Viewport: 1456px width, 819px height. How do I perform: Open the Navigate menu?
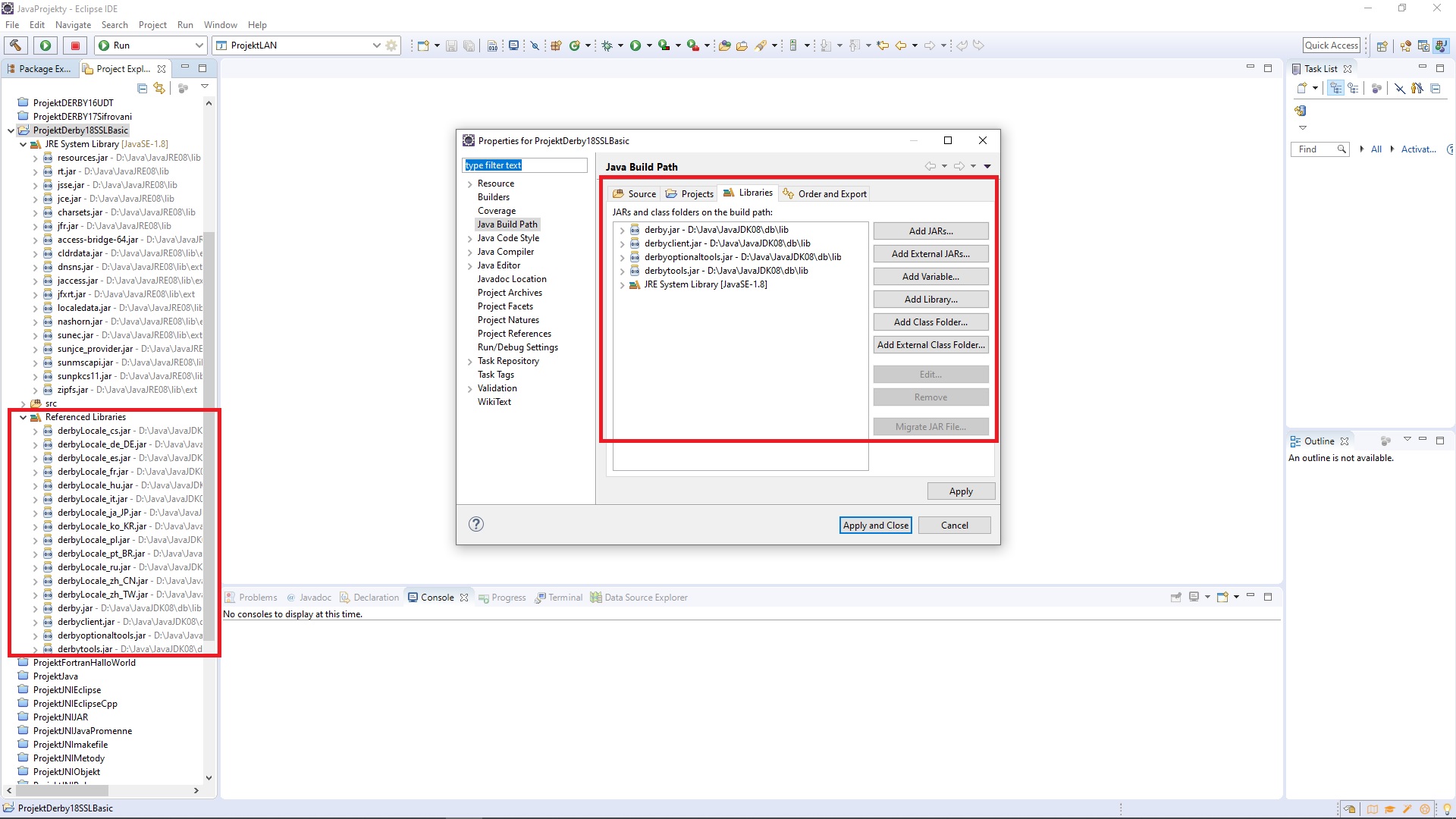73,24
